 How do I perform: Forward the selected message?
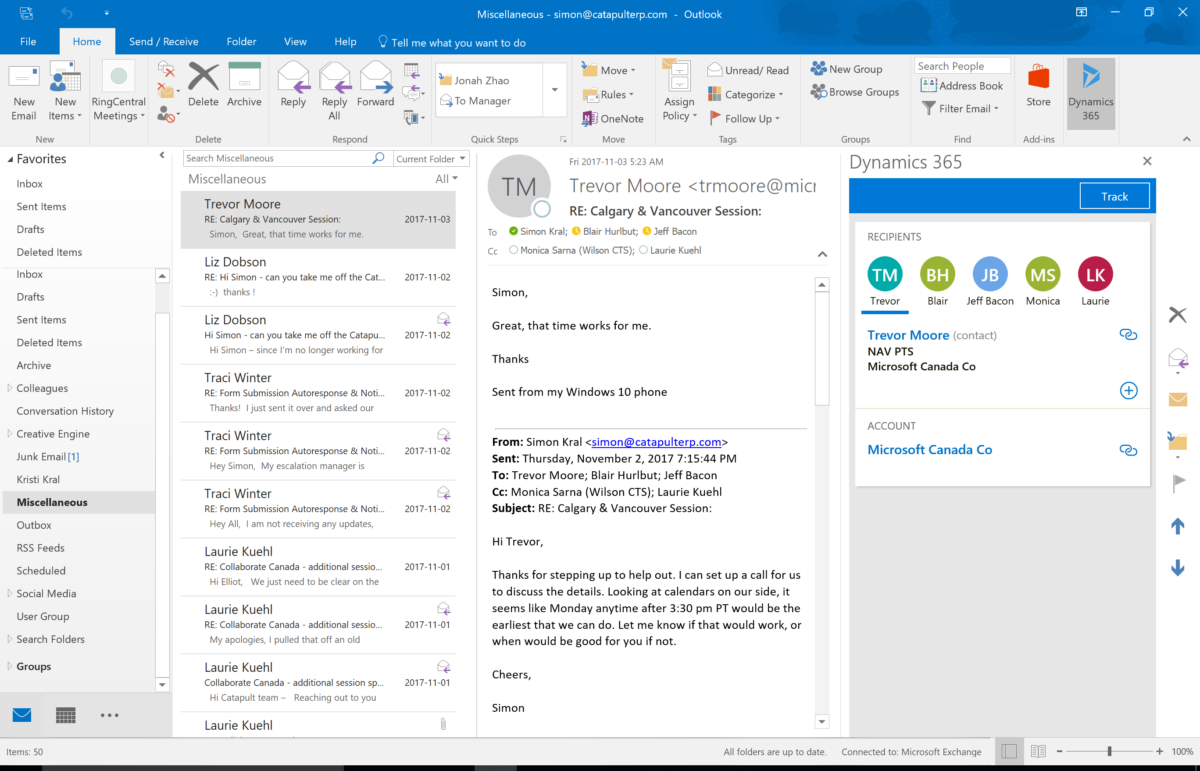coord(376,85)
